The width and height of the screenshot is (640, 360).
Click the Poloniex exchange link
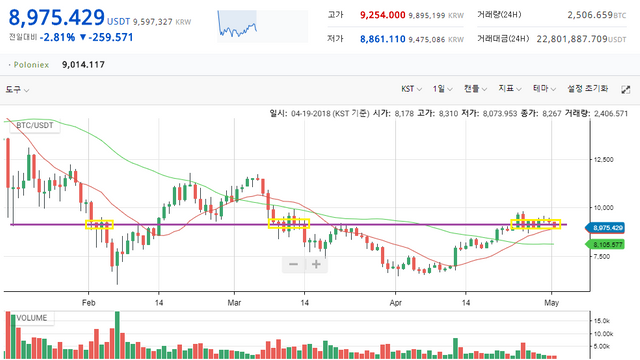coord(31,65)
